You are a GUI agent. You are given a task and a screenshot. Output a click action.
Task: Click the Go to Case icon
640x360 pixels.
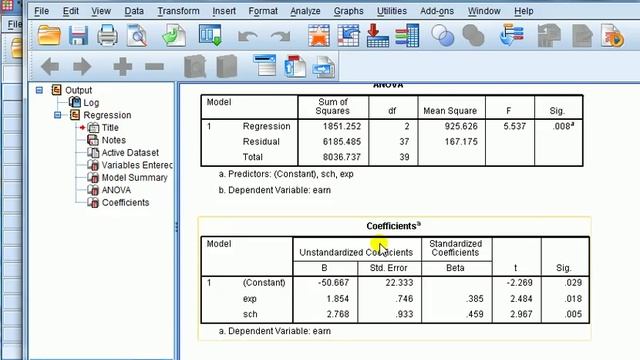pos(348,36)
